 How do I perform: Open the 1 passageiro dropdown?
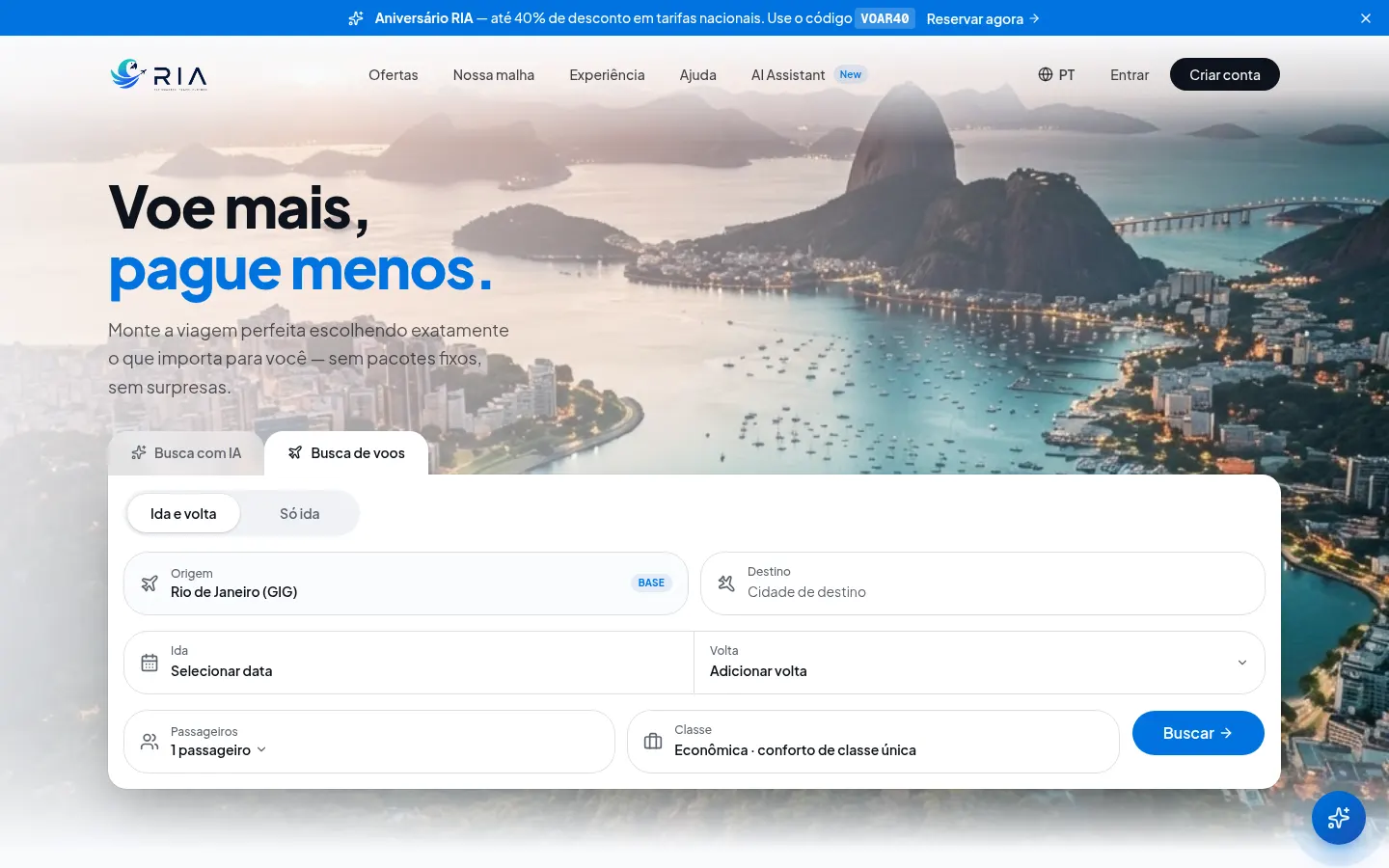(218, 750)
